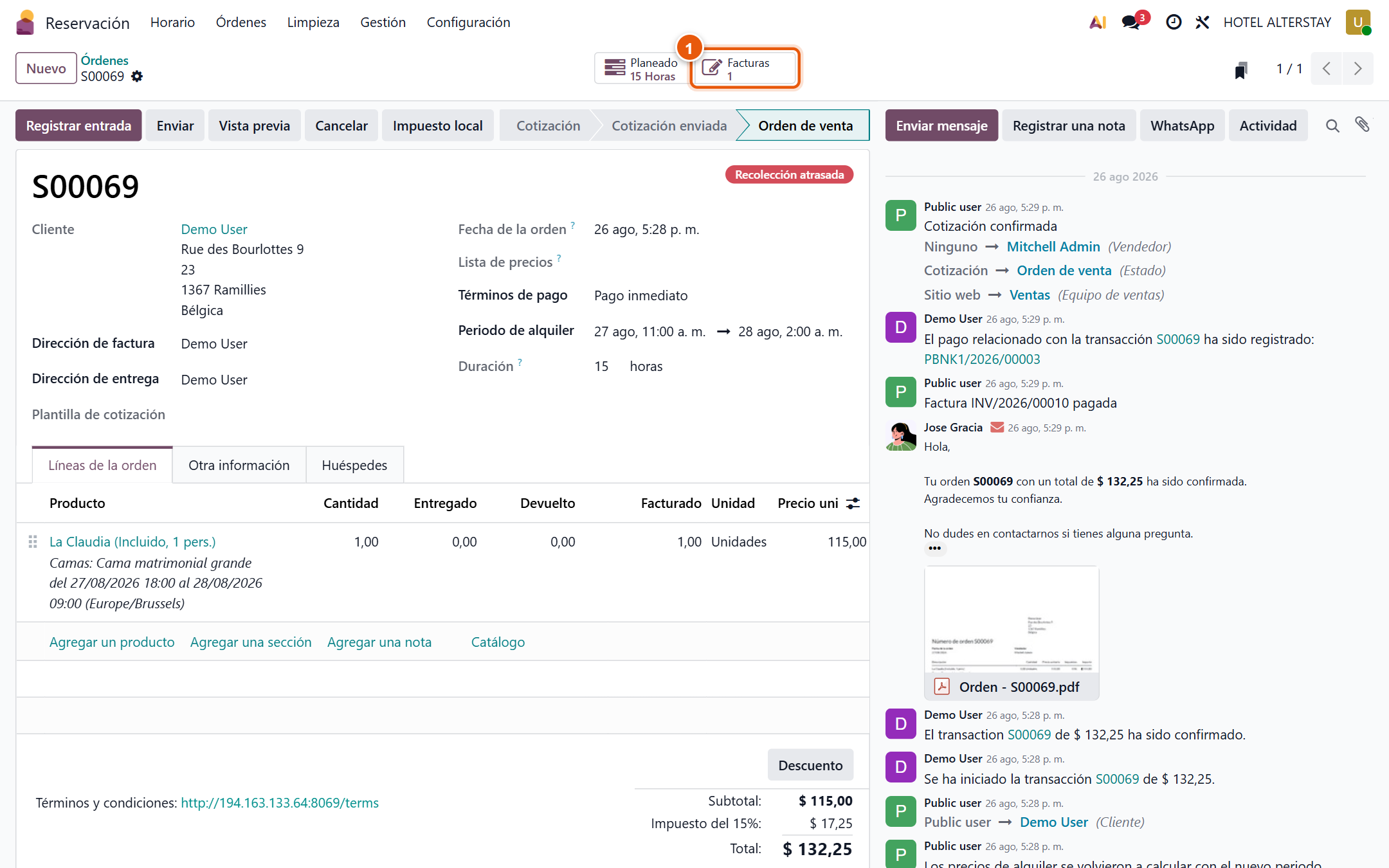Grab the drag handle of La Claudia line
The image size is (1389, 868).
(33, 542)
